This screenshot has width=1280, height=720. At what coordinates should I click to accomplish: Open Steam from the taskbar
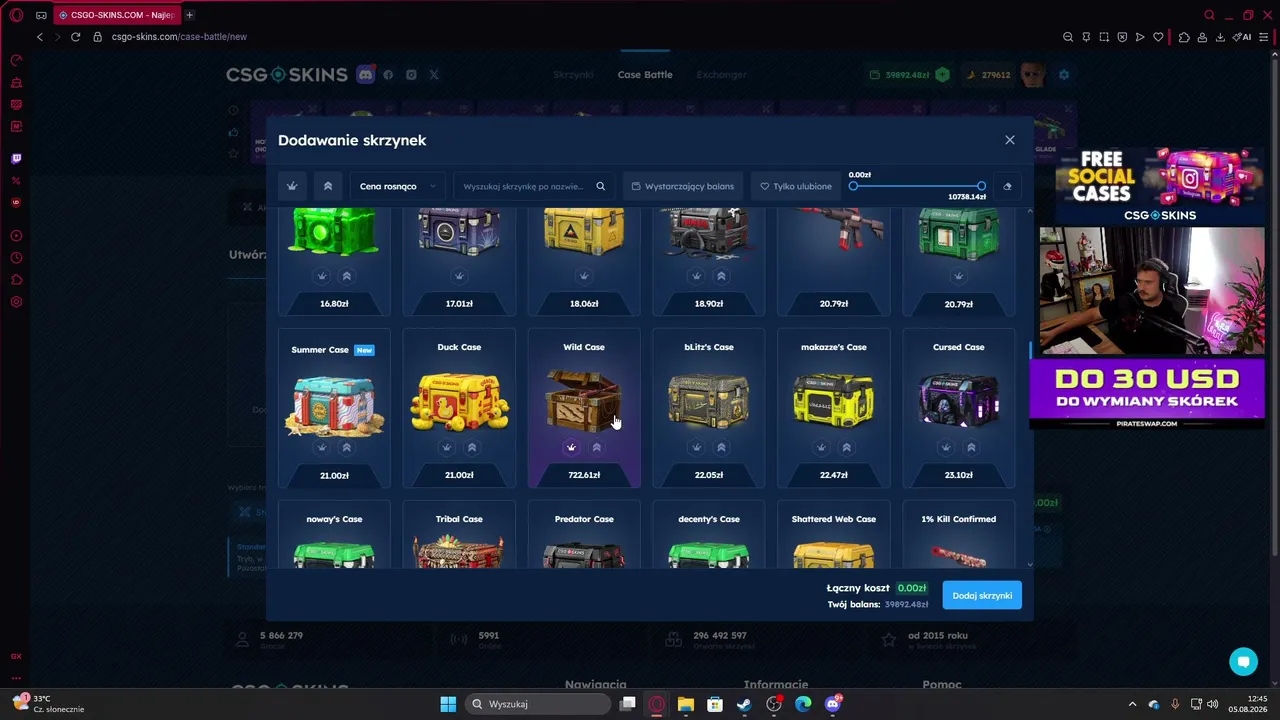[x=744, y=704]
